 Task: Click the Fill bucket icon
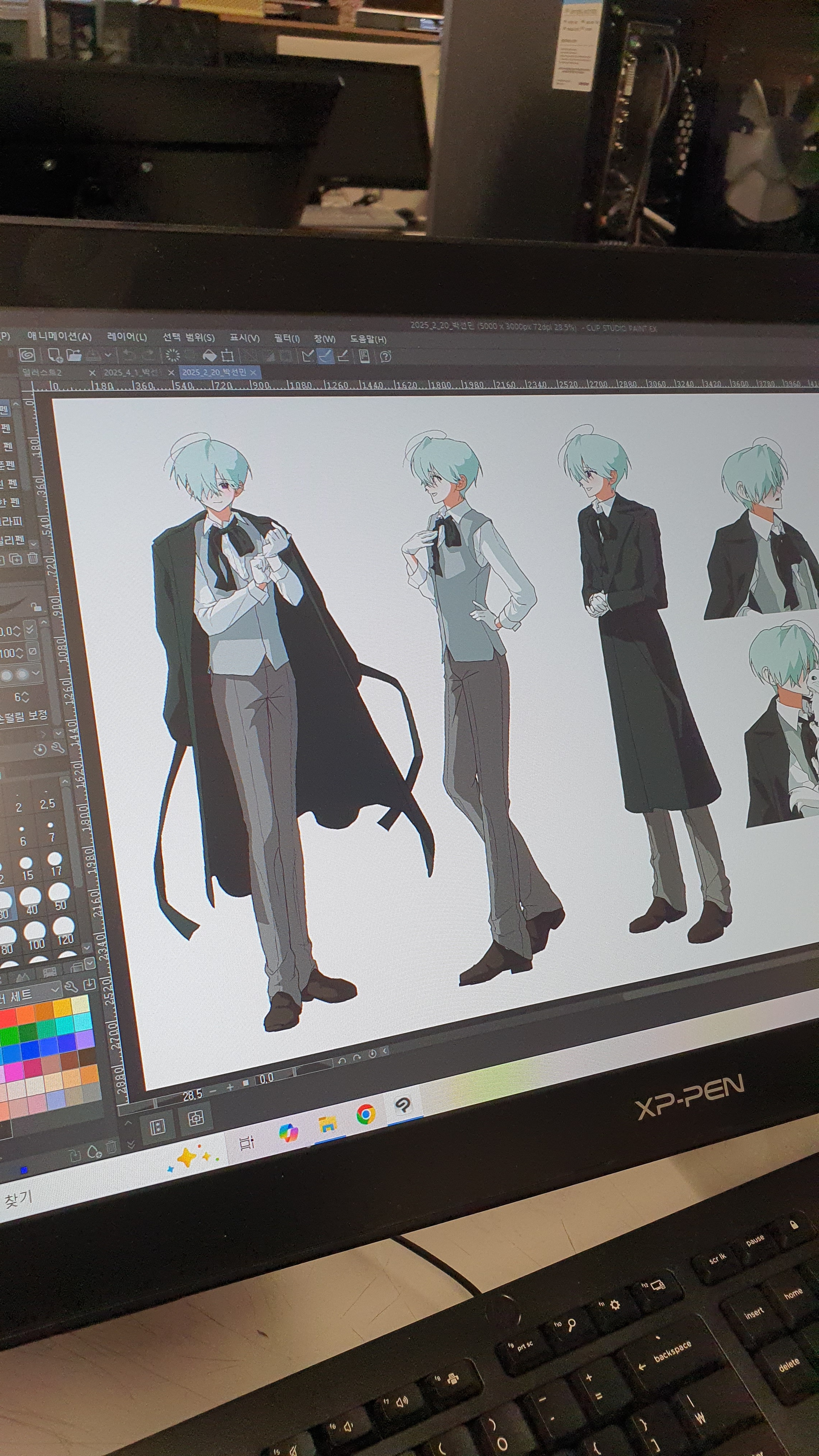(209, 356)
